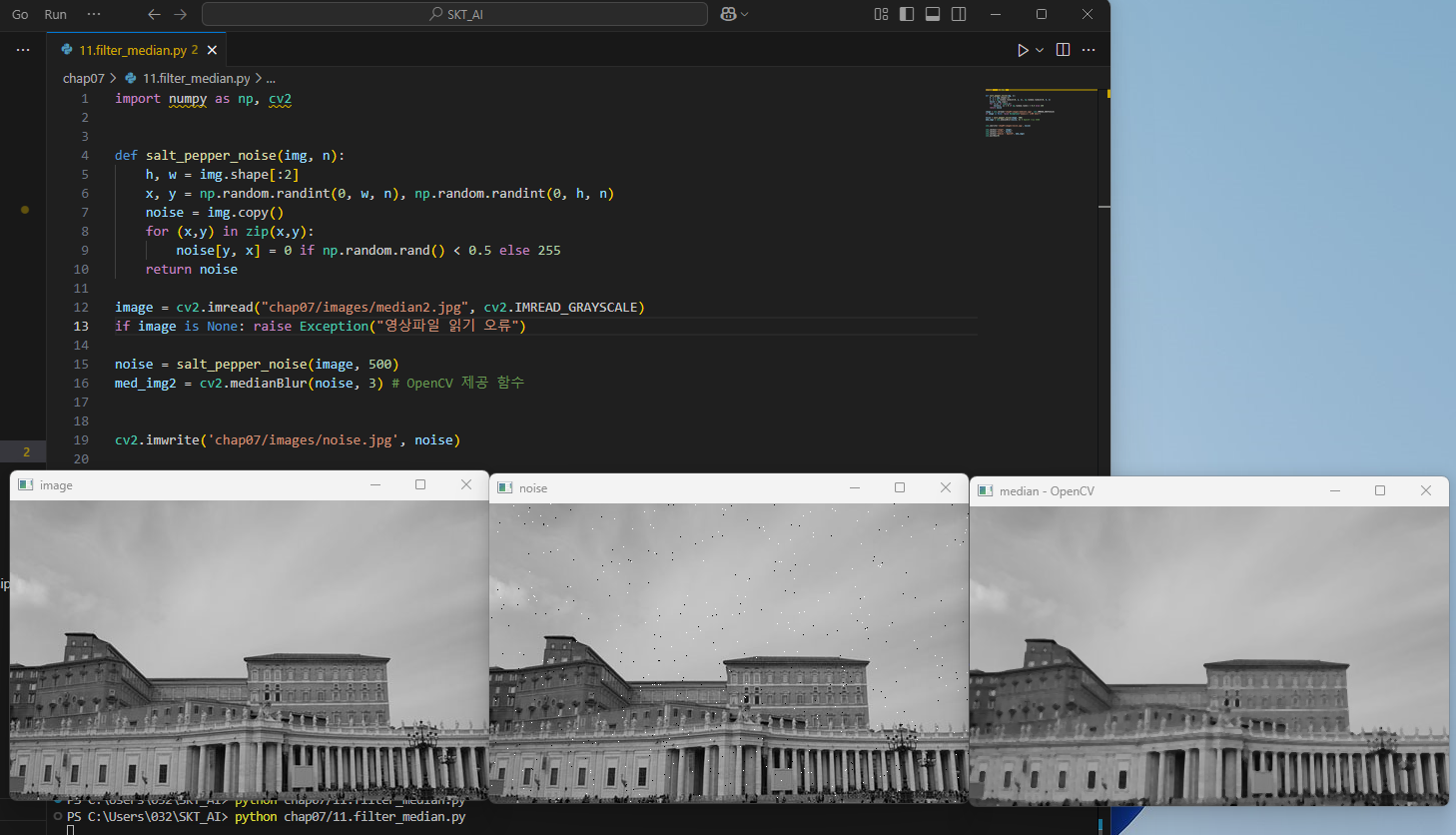This screenshot has height=835, width=1456.
Task: Toggle the secondary side bar
Action: 959,14
